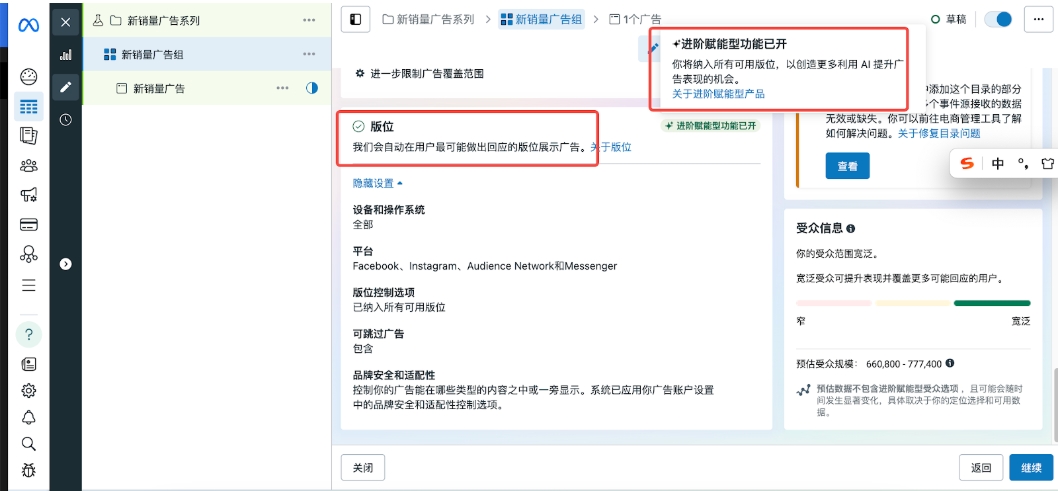This screenshot has width=1058, height=491.
Task: Click the help question mark icon
Action: 28,335
